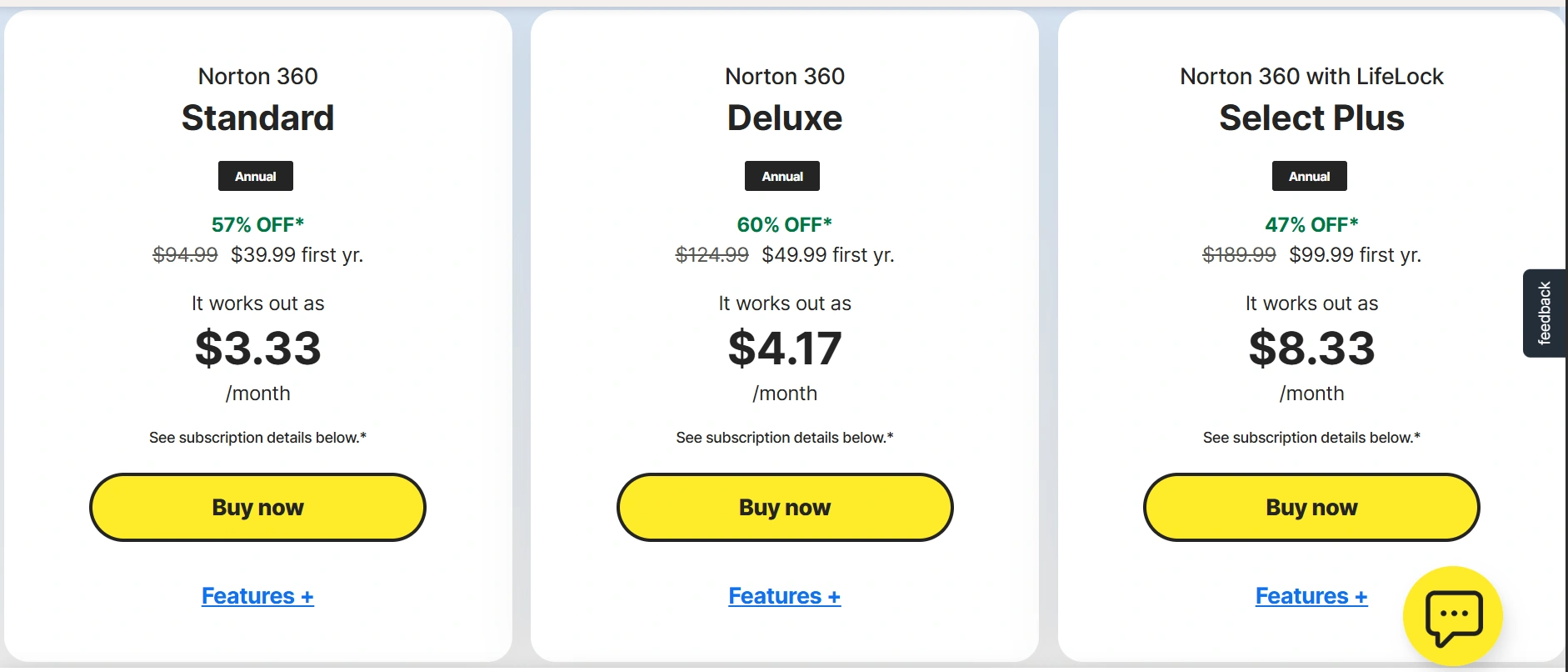Click the $3.33 monthly price
Viewport: 1568px width, 672px height.
tap(257, 348)
